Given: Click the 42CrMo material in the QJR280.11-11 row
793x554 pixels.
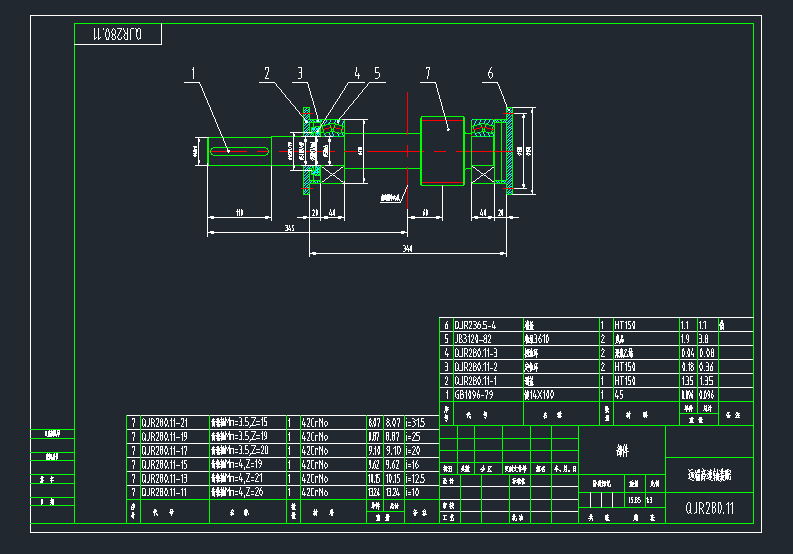Looking at the screenshot, I should point(333,492).
